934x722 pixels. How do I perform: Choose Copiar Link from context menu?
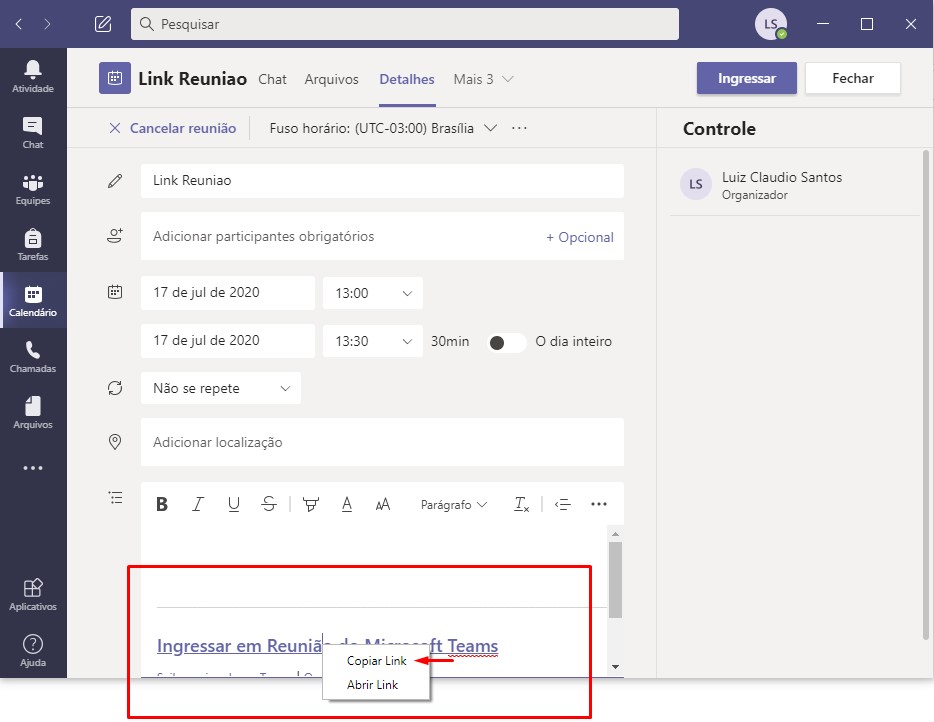[376, 661]
